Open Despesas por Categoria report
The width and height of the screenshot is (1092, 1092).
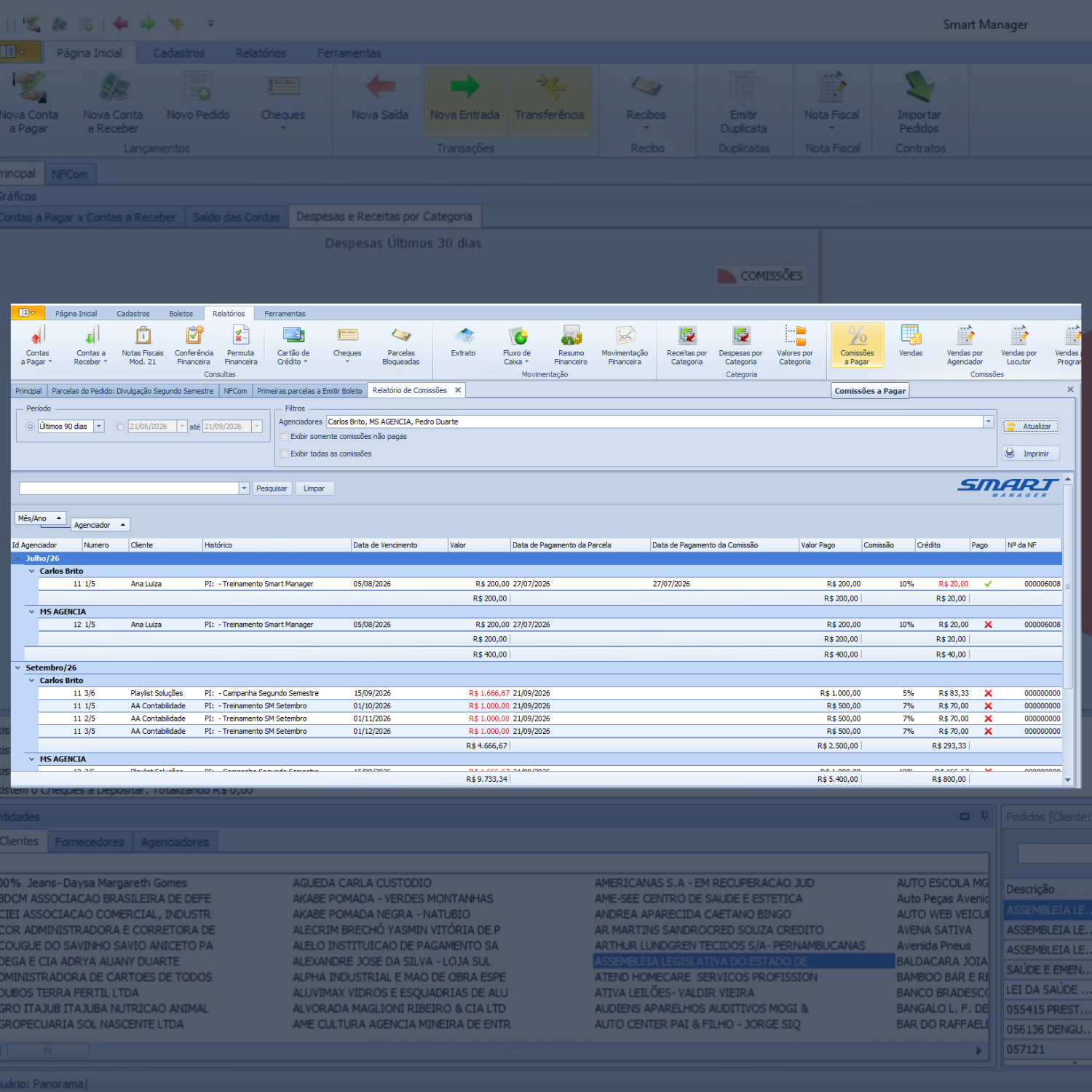(x=740, y=345)
